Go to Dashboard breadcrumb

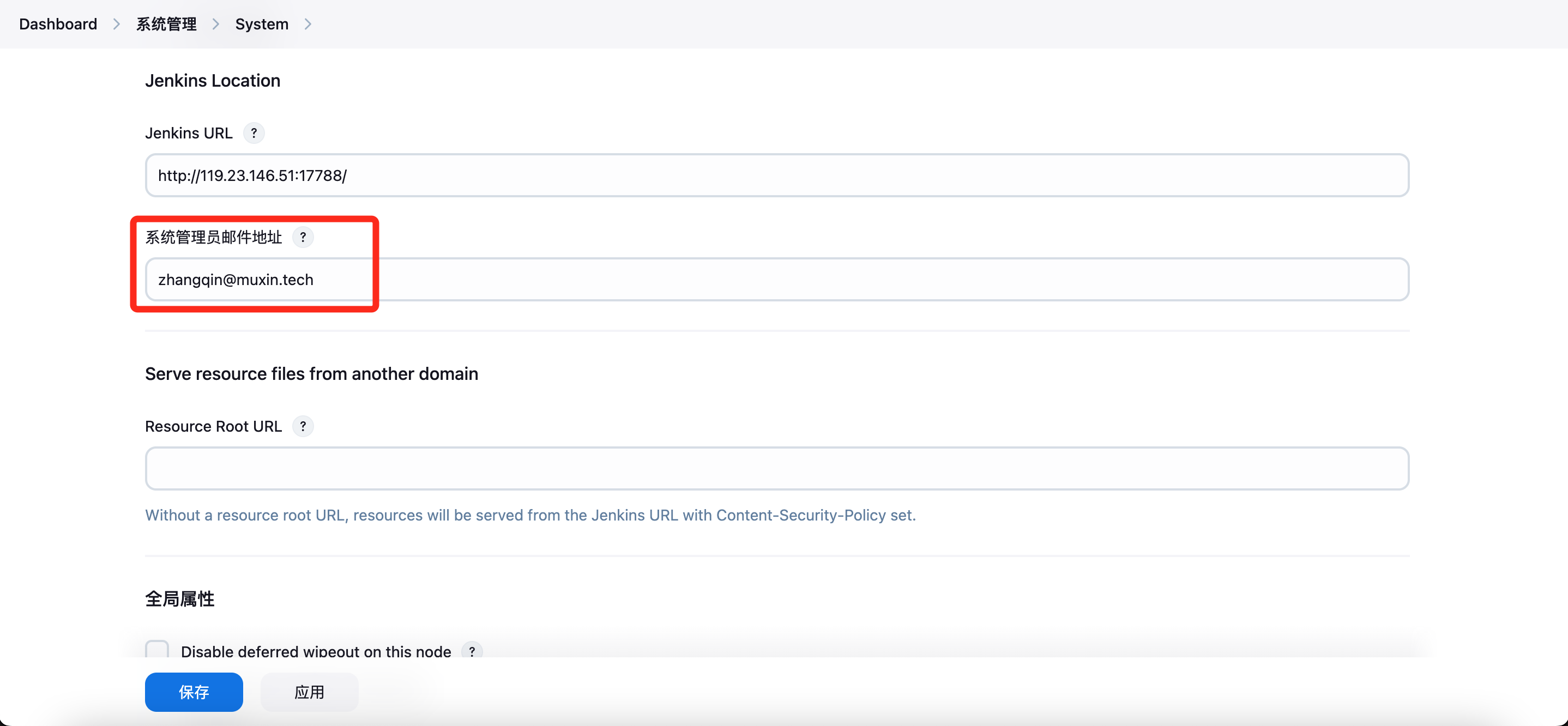tap(58, 24)
